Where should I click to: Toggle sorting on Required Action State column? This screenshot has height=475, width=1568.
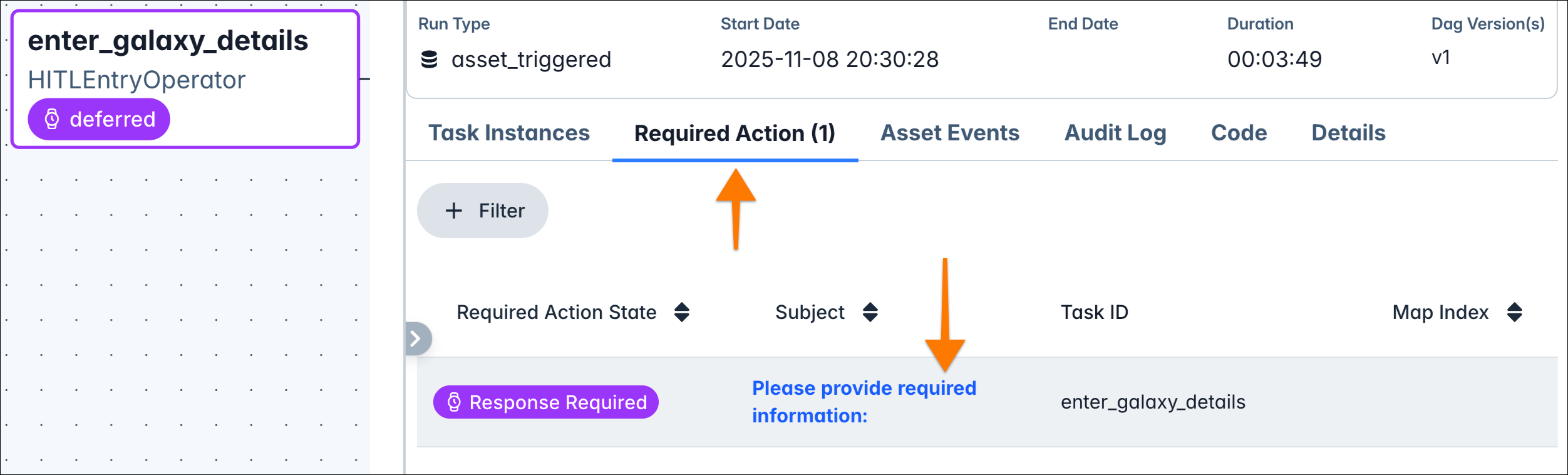[x=682, y=312]
